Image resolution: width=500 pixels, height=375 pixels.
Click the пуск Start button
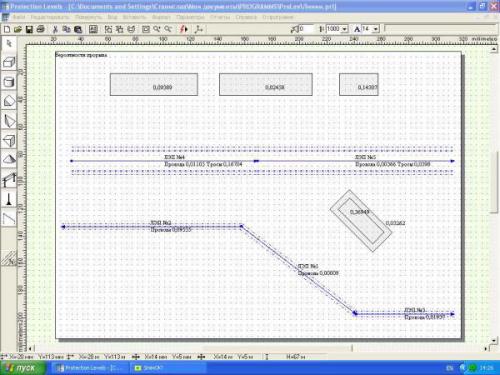click(22, 368)
